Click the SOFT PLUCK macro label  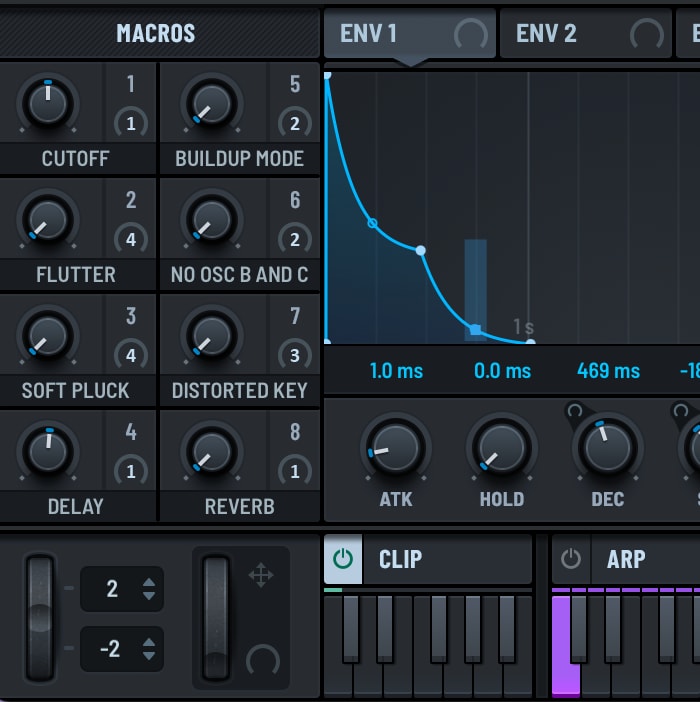point(75,390)
